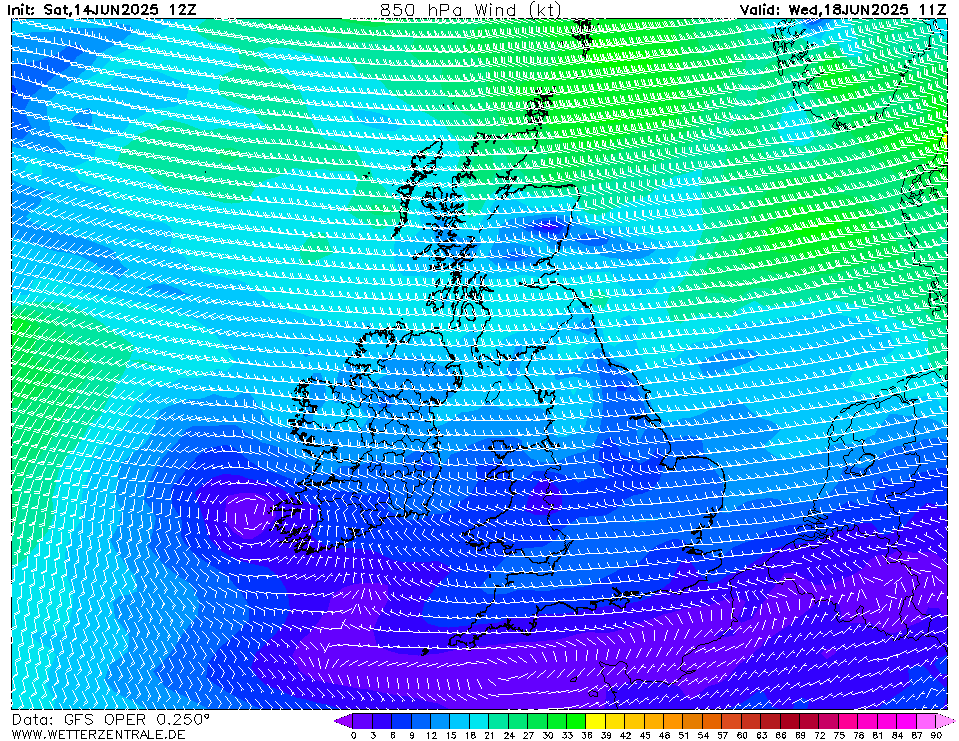Click the legend value '21'

tap(489, 735)
